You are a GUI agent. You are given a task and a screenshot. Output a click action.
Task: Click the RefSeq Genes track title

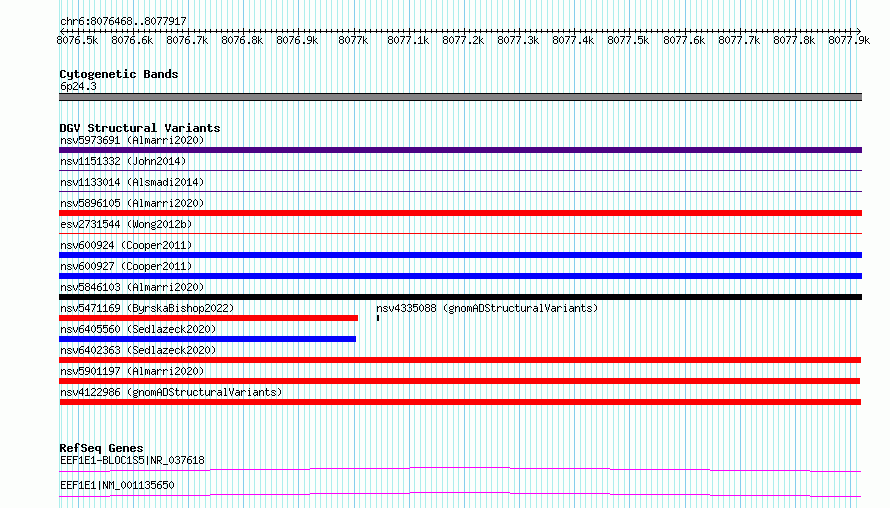tap(101, 448)
